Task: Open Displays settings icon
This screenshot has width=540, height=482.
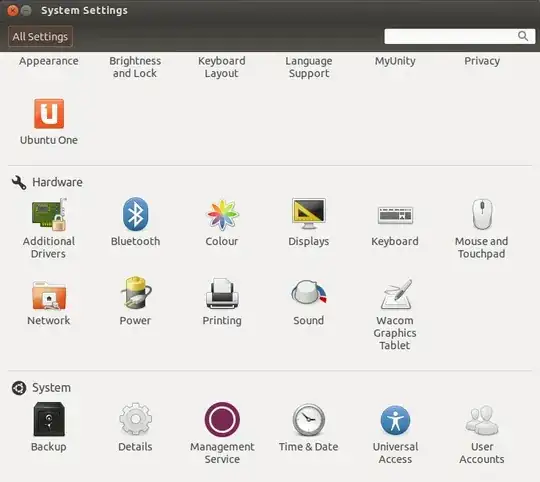Action: pos(309,214)
